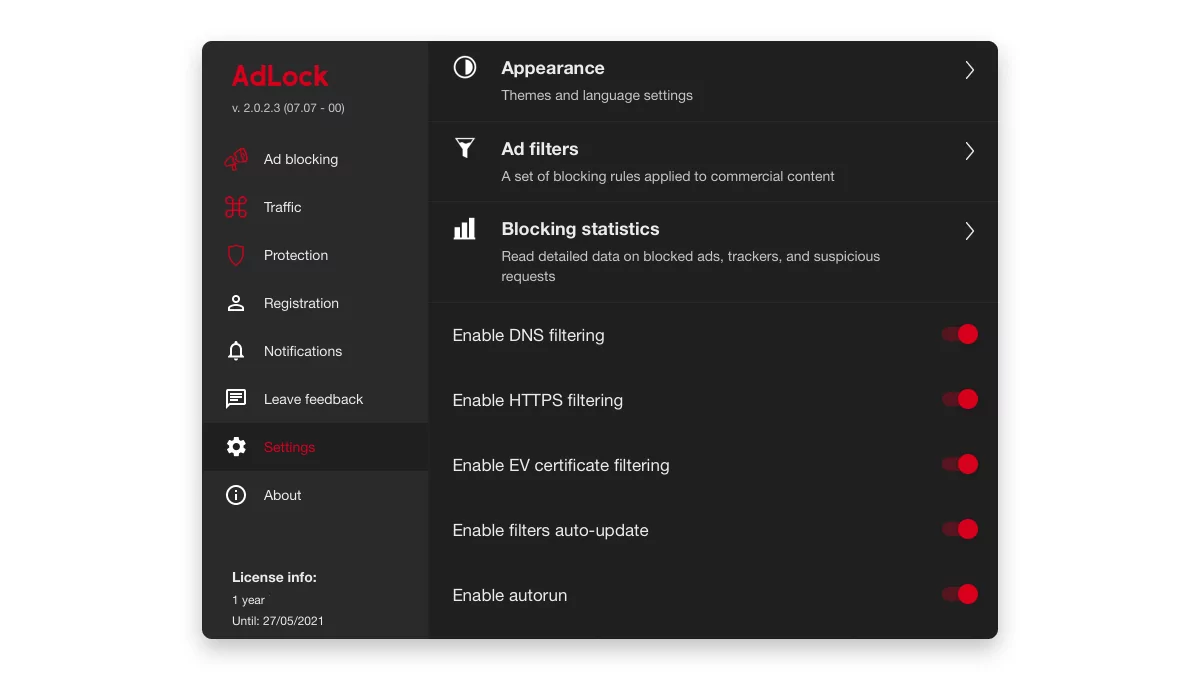
Task: Open Ad filters using right chevron
Action: (x=969, y=151)
